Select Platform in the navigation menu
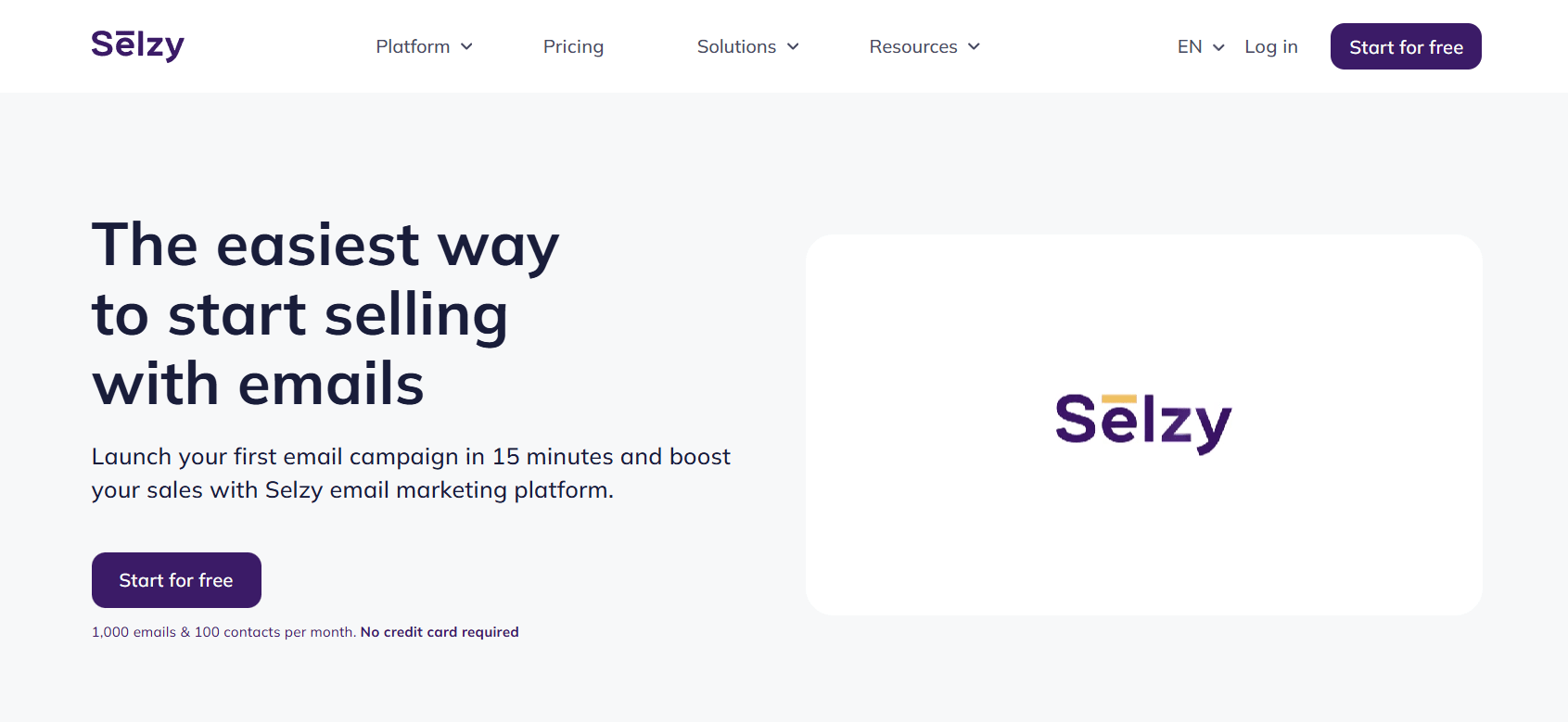This screenshot has width=1568, height=722. [x=414, y=46]
